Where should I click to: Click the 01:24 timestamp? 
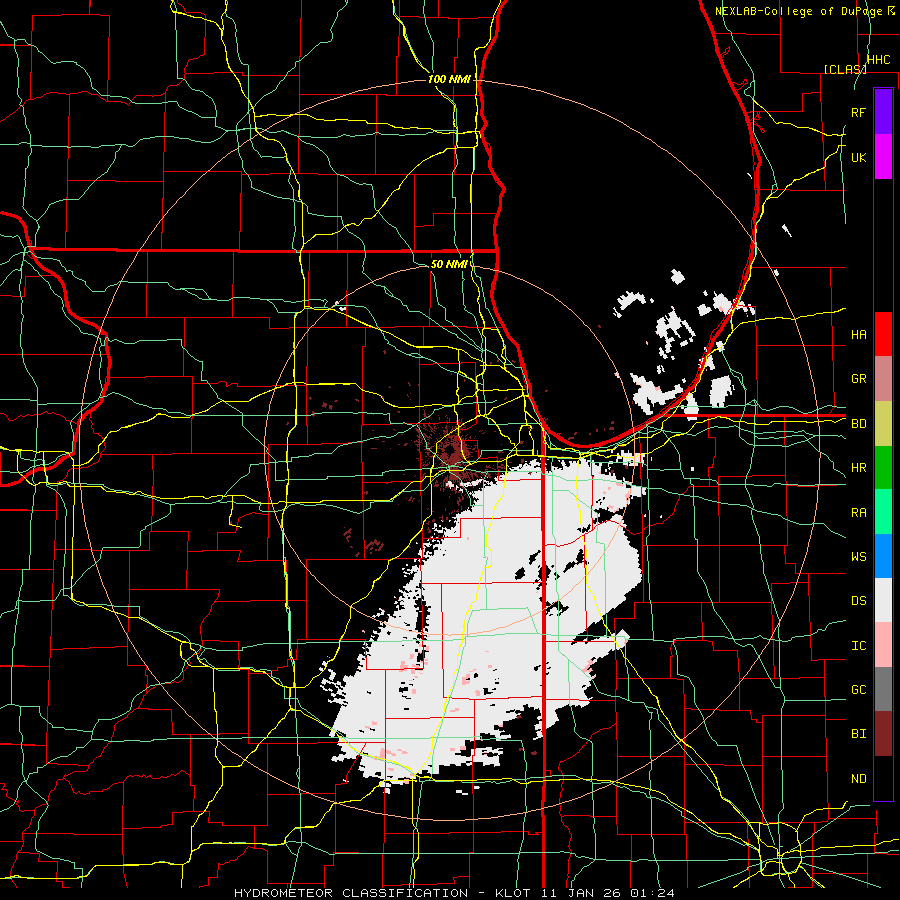pos(651,893)
